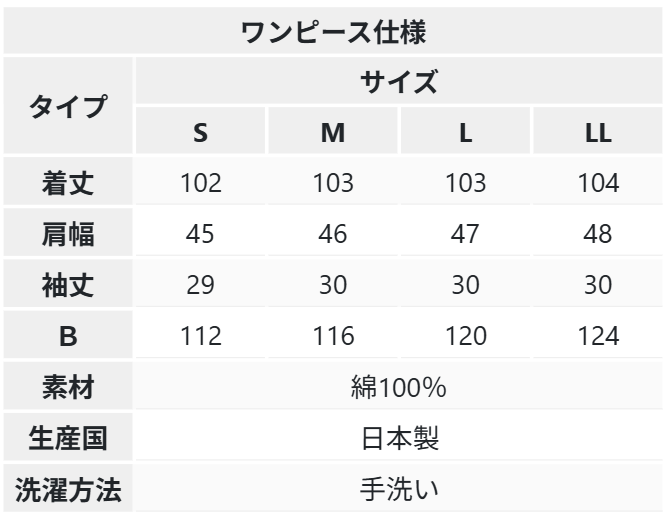Click the ワンピース仕様 table title

coord(333,31)
